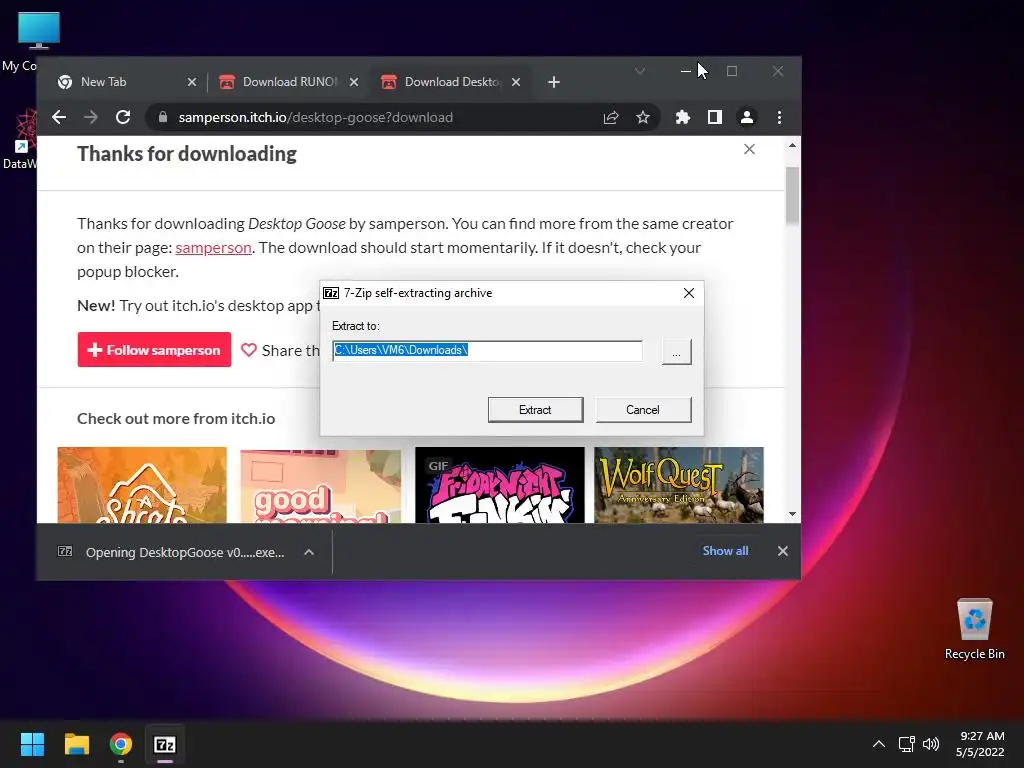This screenshot has height=768, width=1024.
Task: Open the good morning game thumbnail
Action: [x=321, y=485]
